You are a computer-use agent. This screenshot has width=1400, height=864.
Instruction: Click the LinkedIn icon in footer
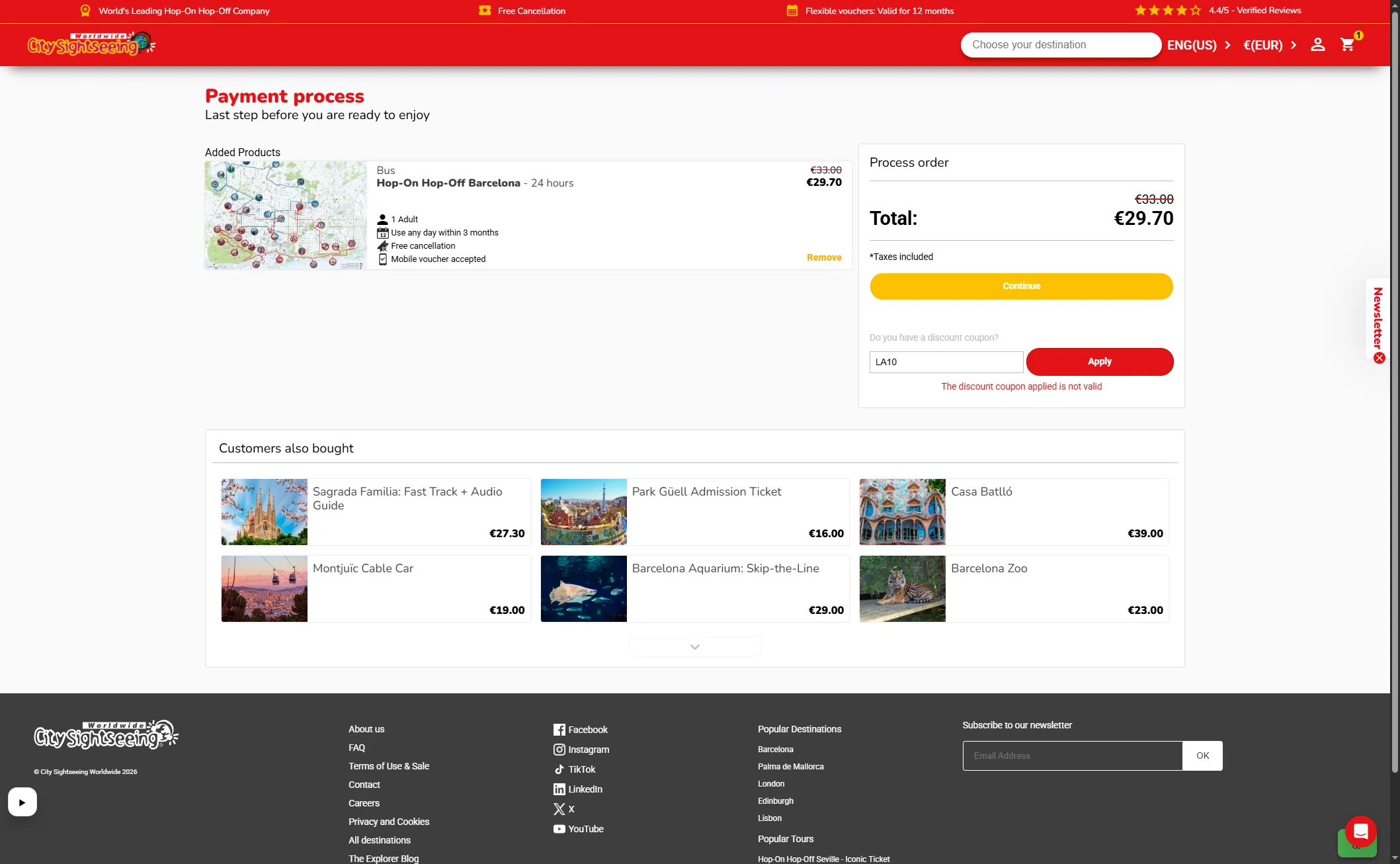pos(559,789)
